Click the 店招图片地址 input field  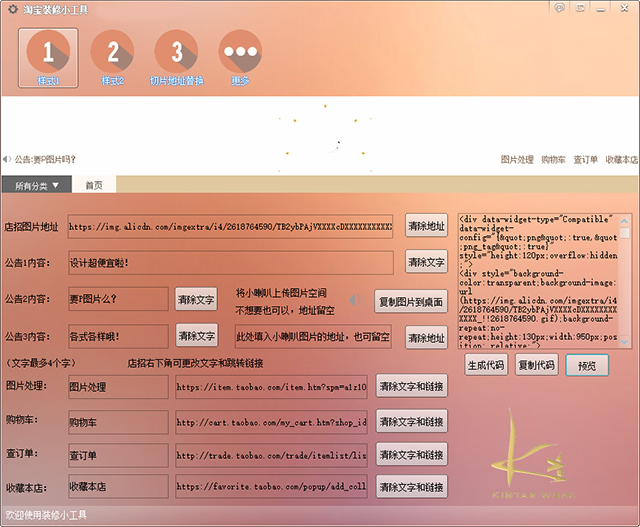pyautogui.click(x=231, y=227)
